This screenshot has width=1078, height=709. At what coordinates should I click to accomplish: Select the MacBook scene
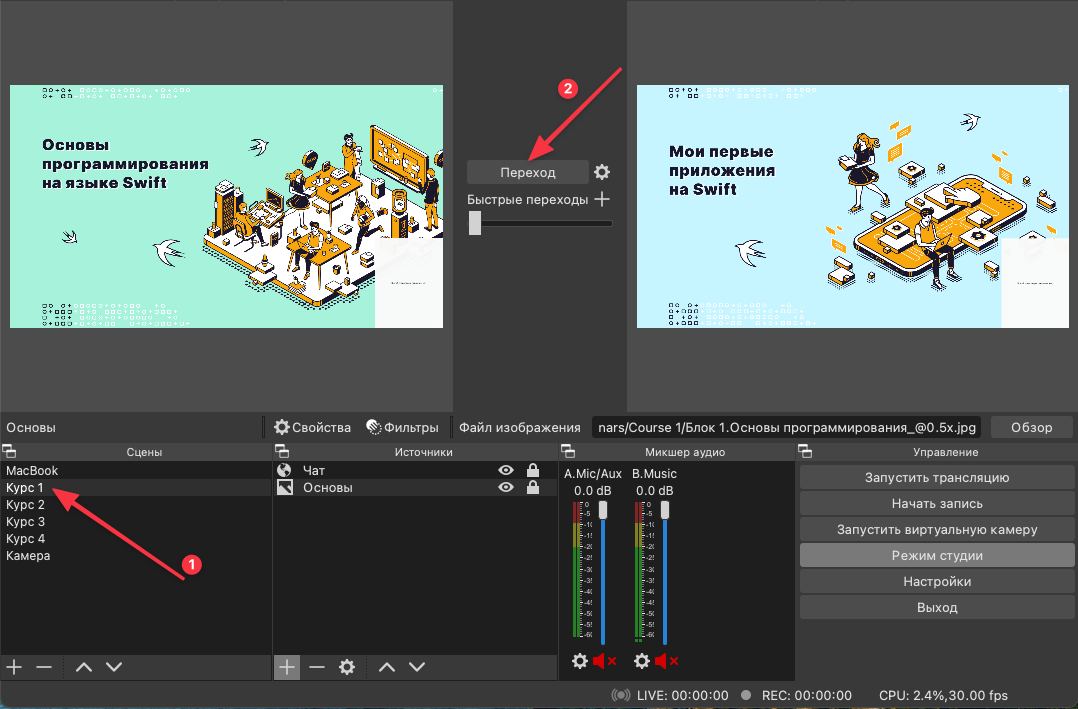click(x=136, y=470)
